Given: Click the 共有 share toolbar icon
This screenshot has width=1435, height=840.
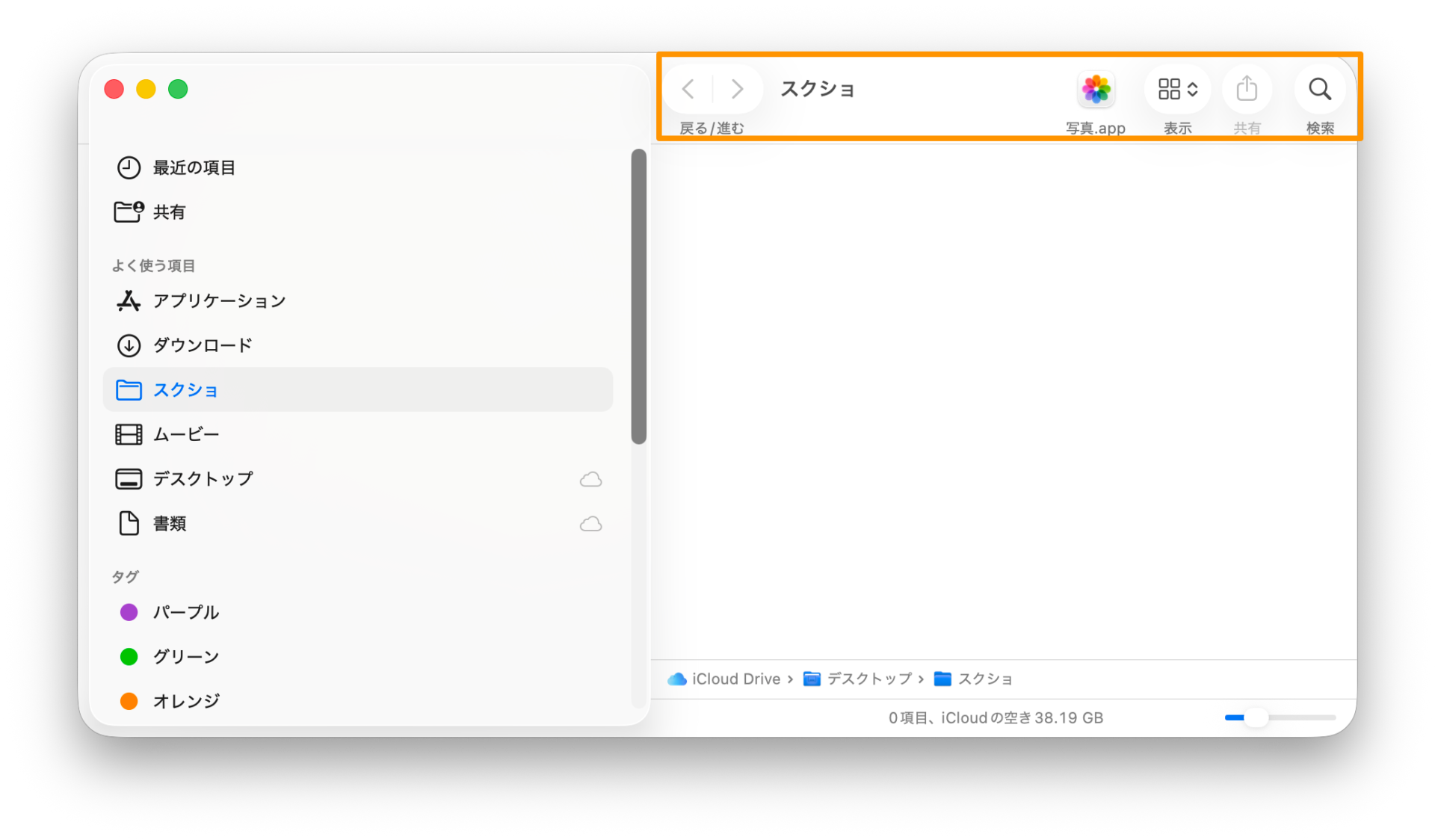Looking at the screenshot, I should (x=1246, y=89).
